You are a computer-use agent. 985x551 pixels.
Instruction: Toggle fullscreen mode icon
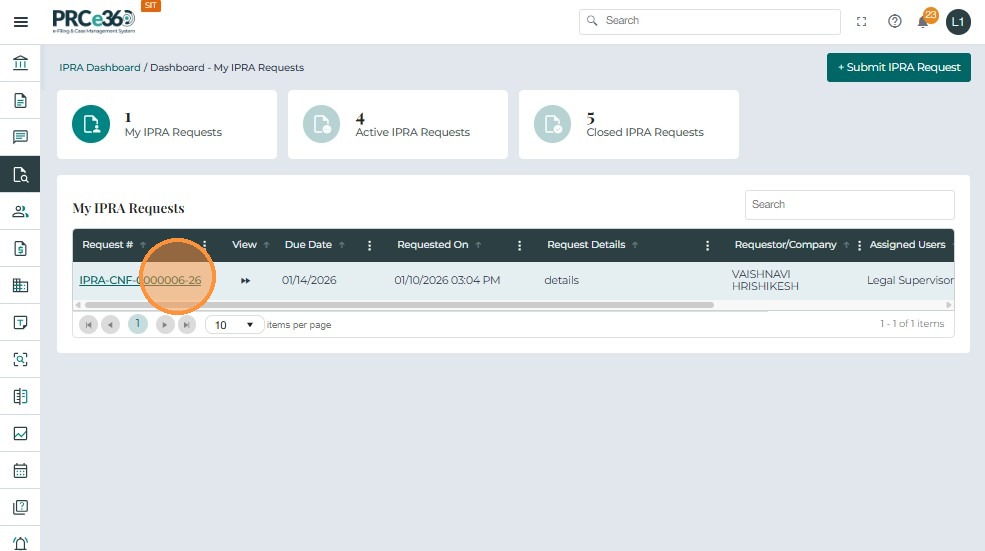tap(861, 22)
